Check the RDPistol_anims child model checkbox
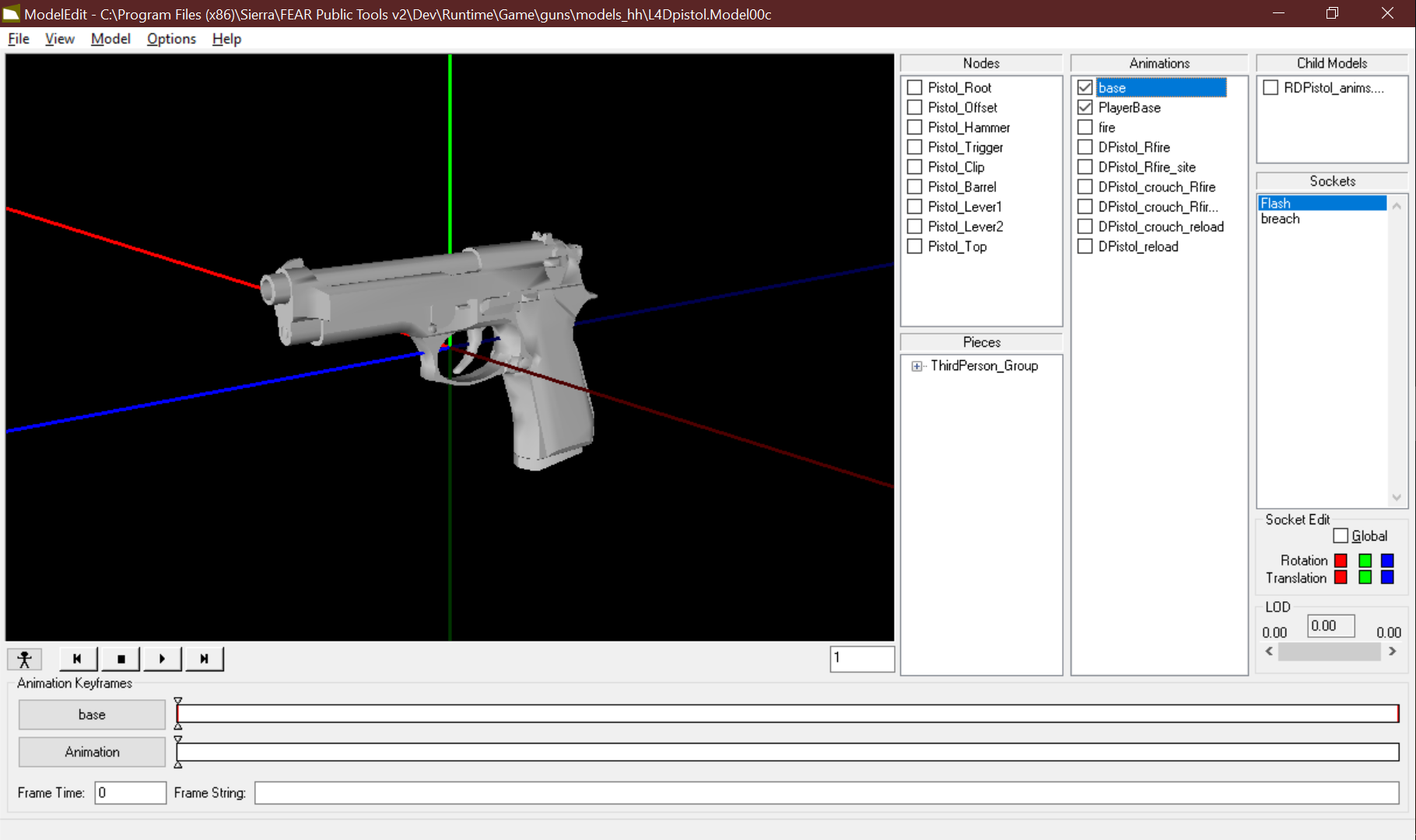The width and height of the screenshot is (1416, 840). pos(1271,88)
